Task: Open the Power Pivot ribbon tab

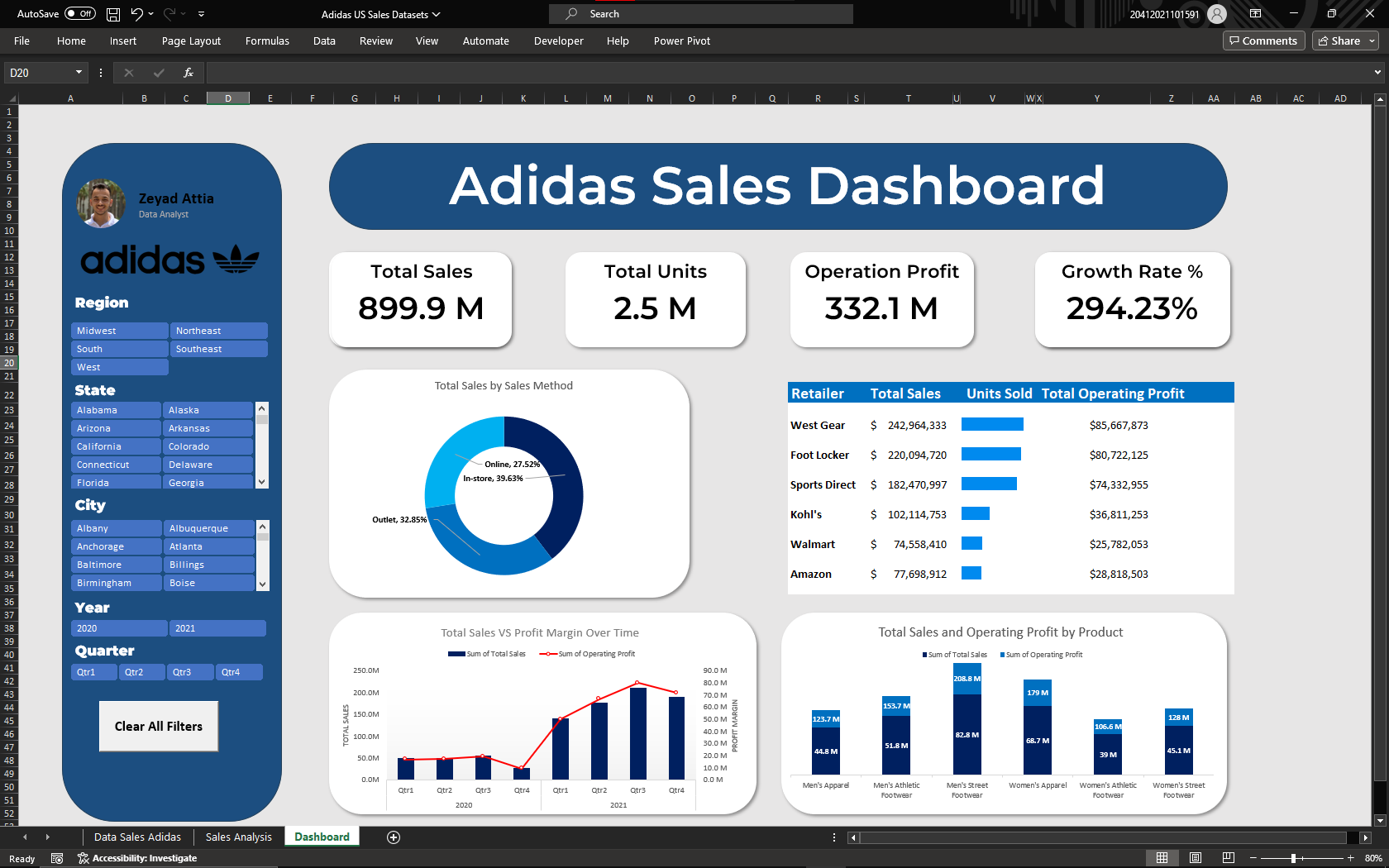Action: (x=681, y=41)
